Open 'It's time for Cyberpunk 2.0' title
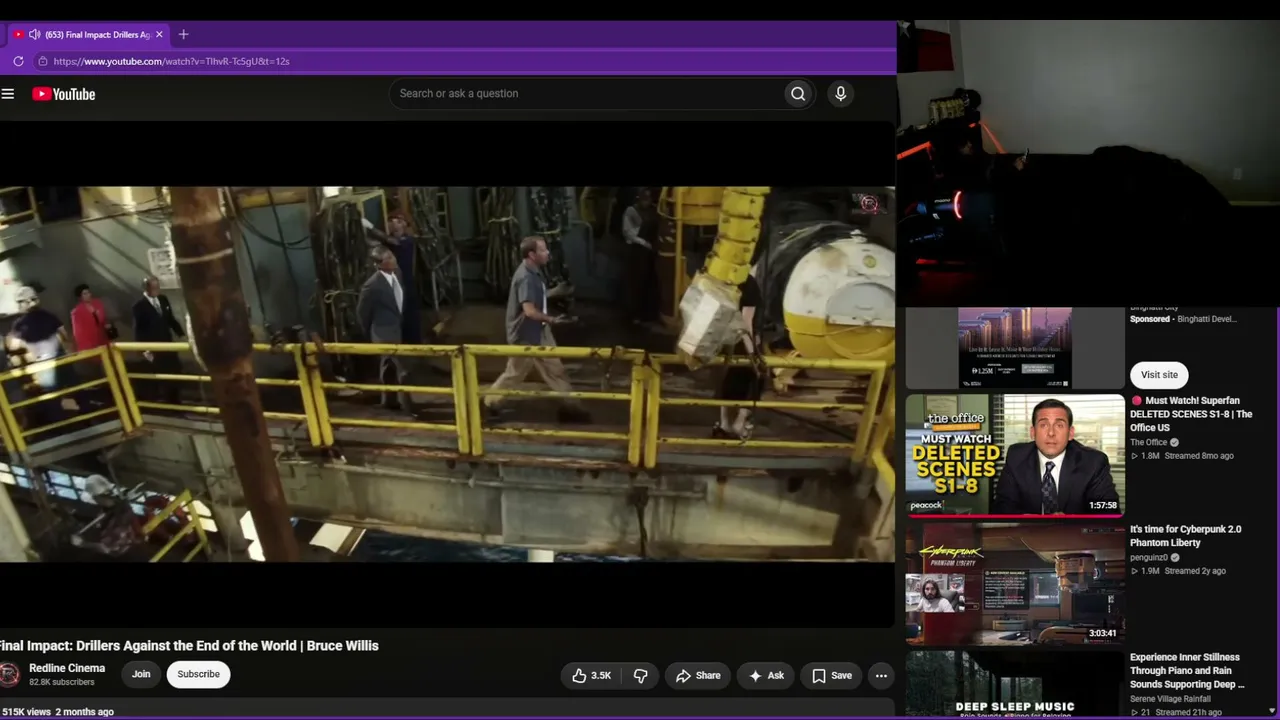1280x720 pixels. [x=1185, y=536]
